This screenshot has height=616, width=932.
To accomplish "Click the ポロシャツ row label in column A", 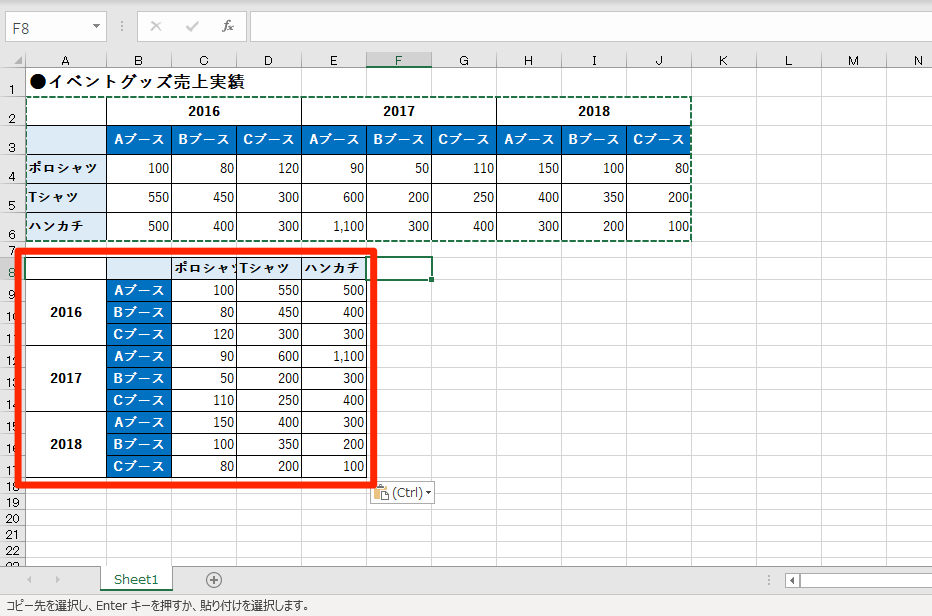I will point(66,169).
